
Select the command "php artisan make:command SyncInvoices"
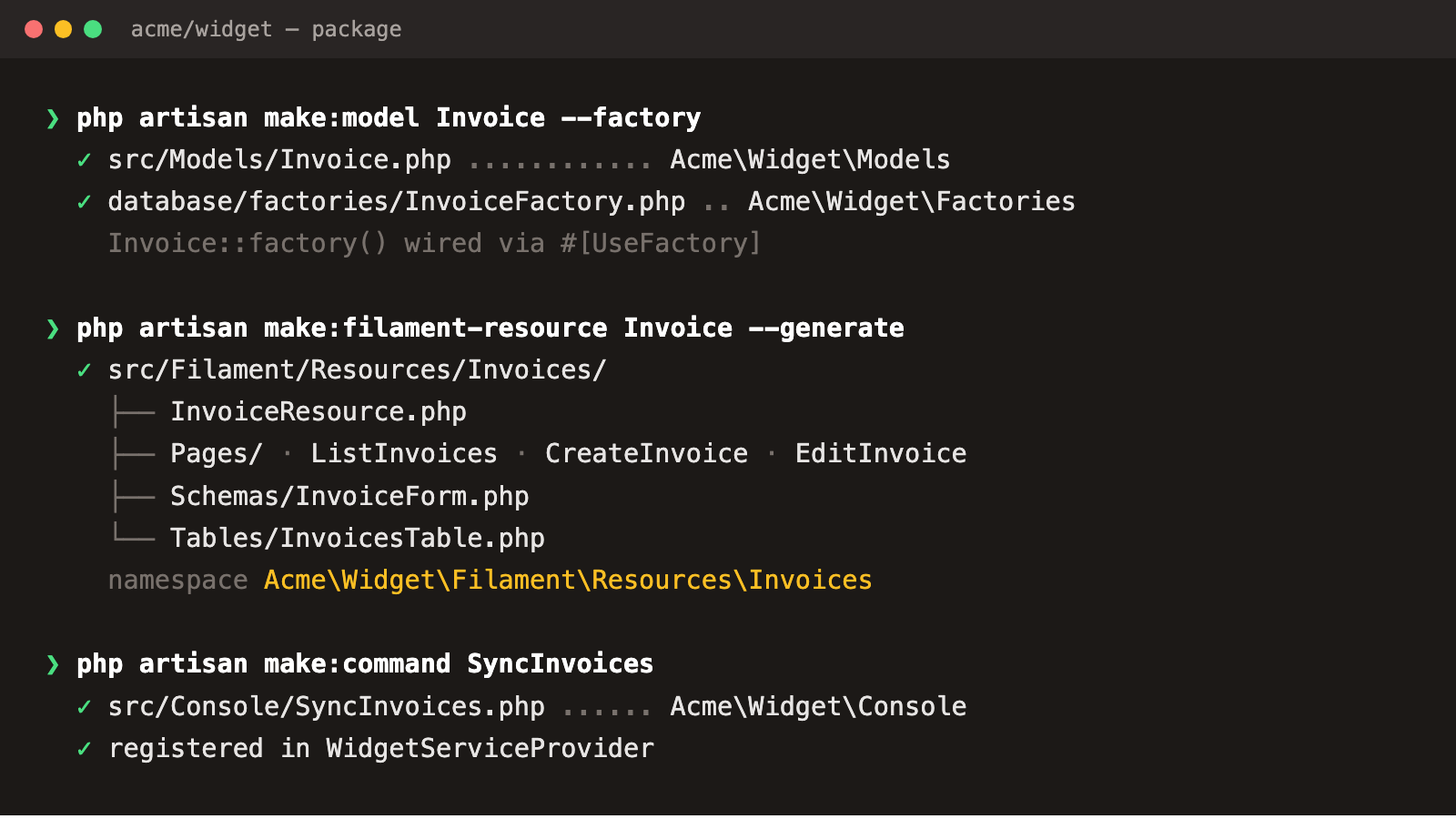coord(365,664)
